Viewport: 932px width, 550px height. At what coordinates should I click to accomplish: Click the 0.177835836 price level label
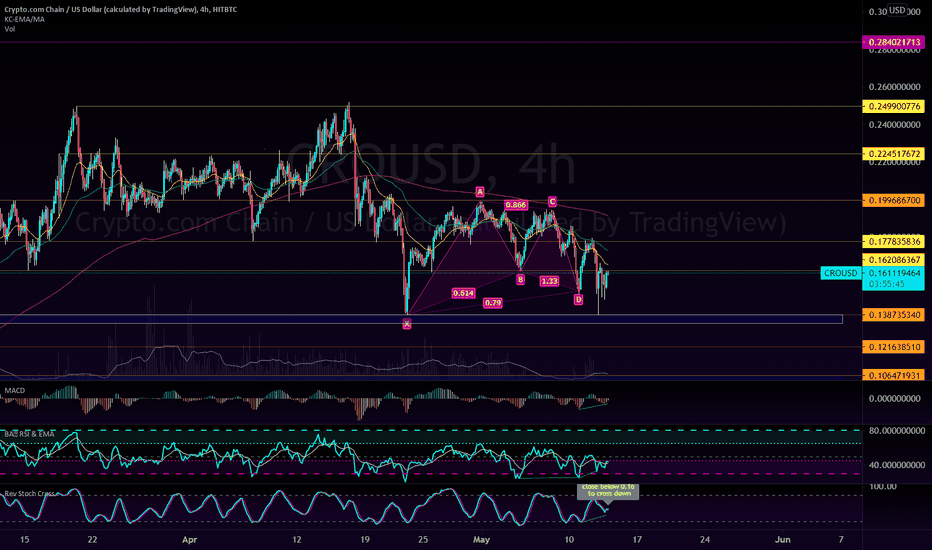tap(893, 241)
